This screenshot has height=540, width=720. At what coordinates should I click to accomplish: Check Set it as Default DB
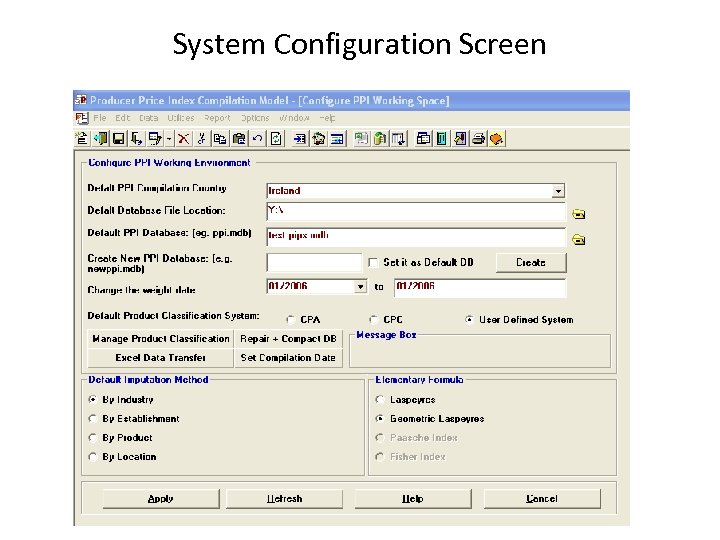pos(373,263)
